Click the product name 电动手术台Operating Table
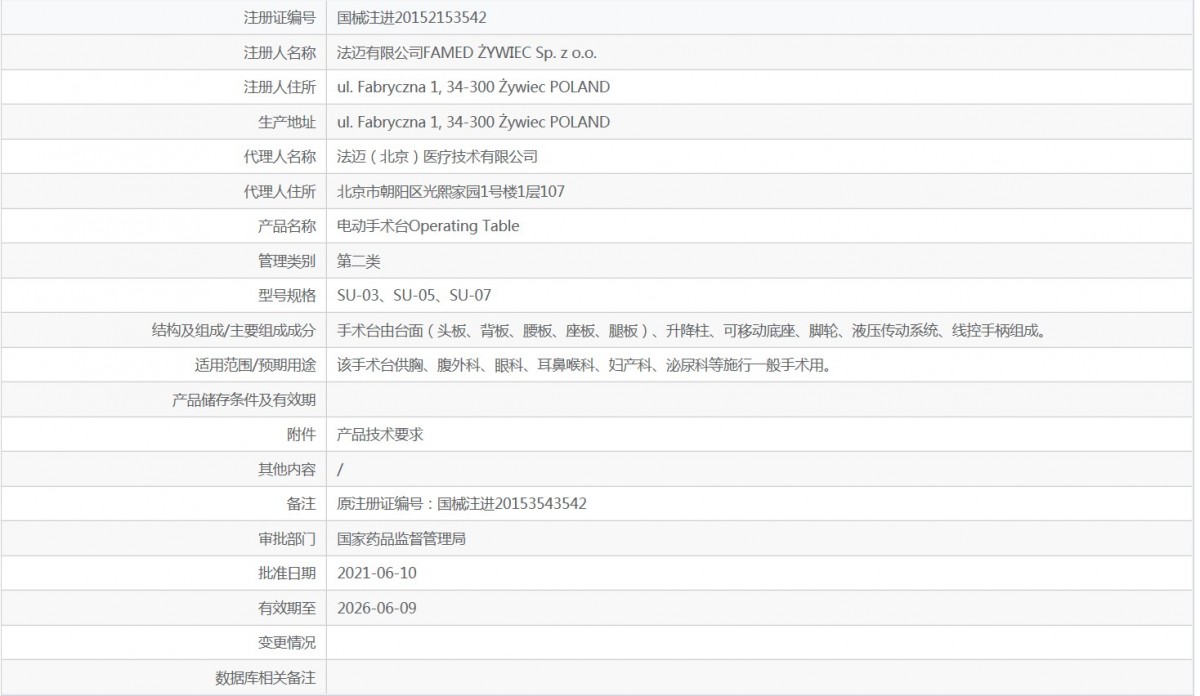 tap(428, 226)
